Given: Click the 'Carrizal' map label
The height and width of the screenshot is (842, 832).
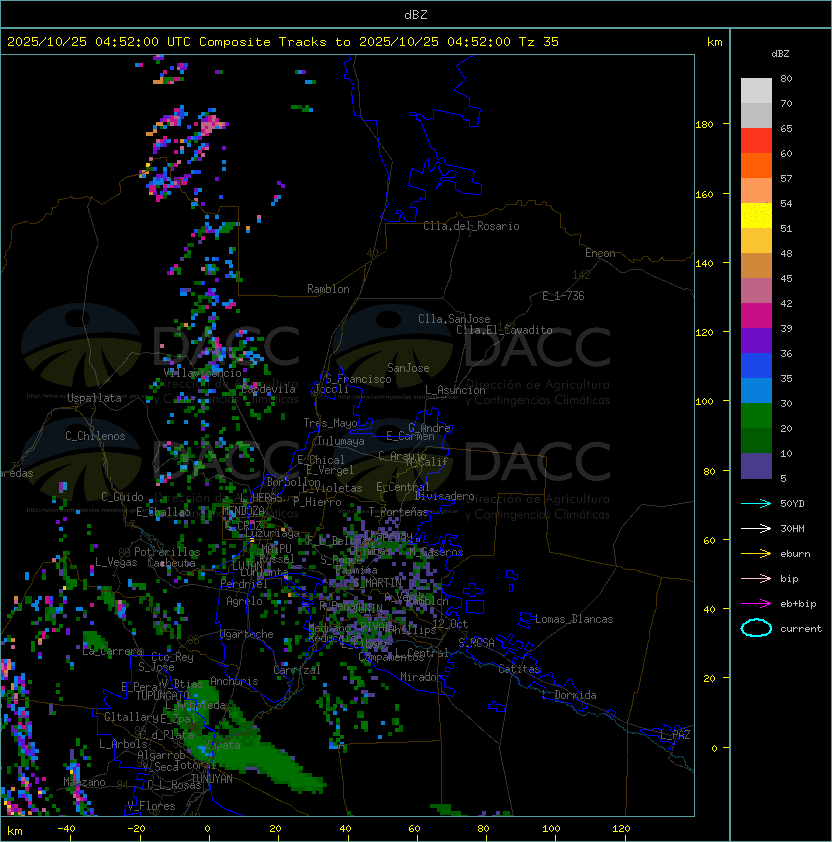Looking at the screenshot, I should click(297, 670).
